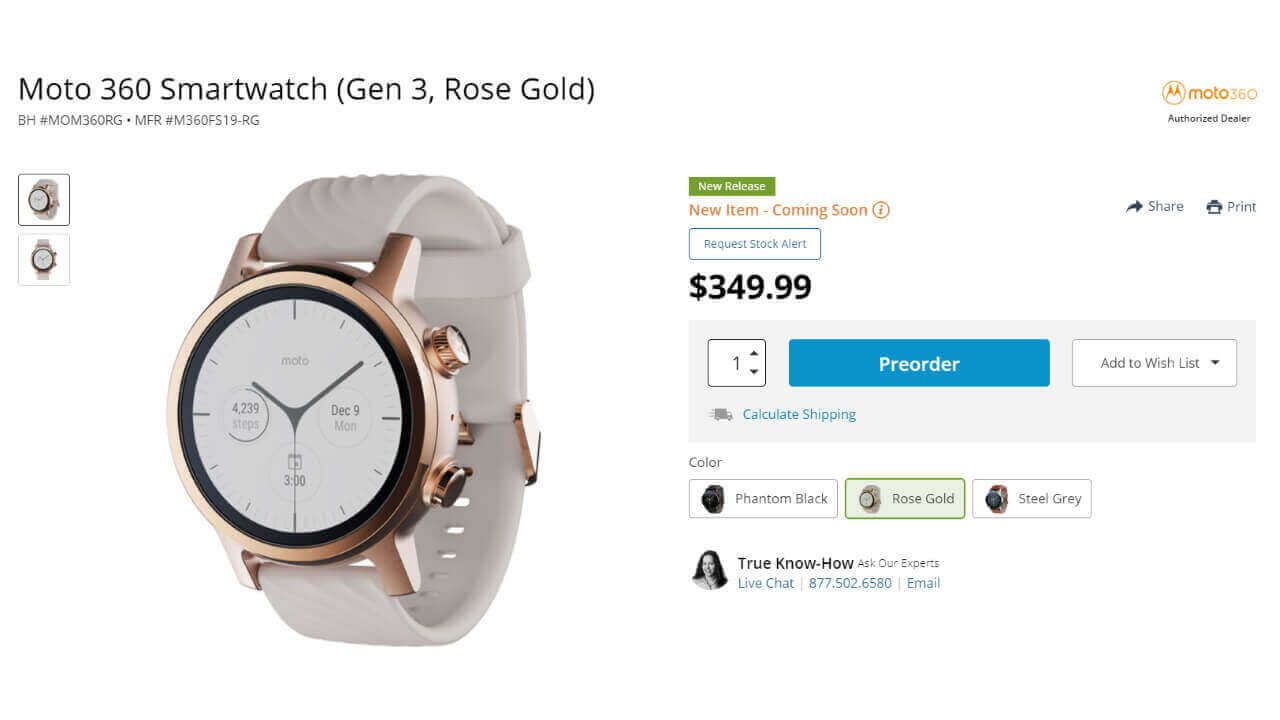Click the shipping truck icon
This screenshot has width=1280, height=720.
point(721,414)
